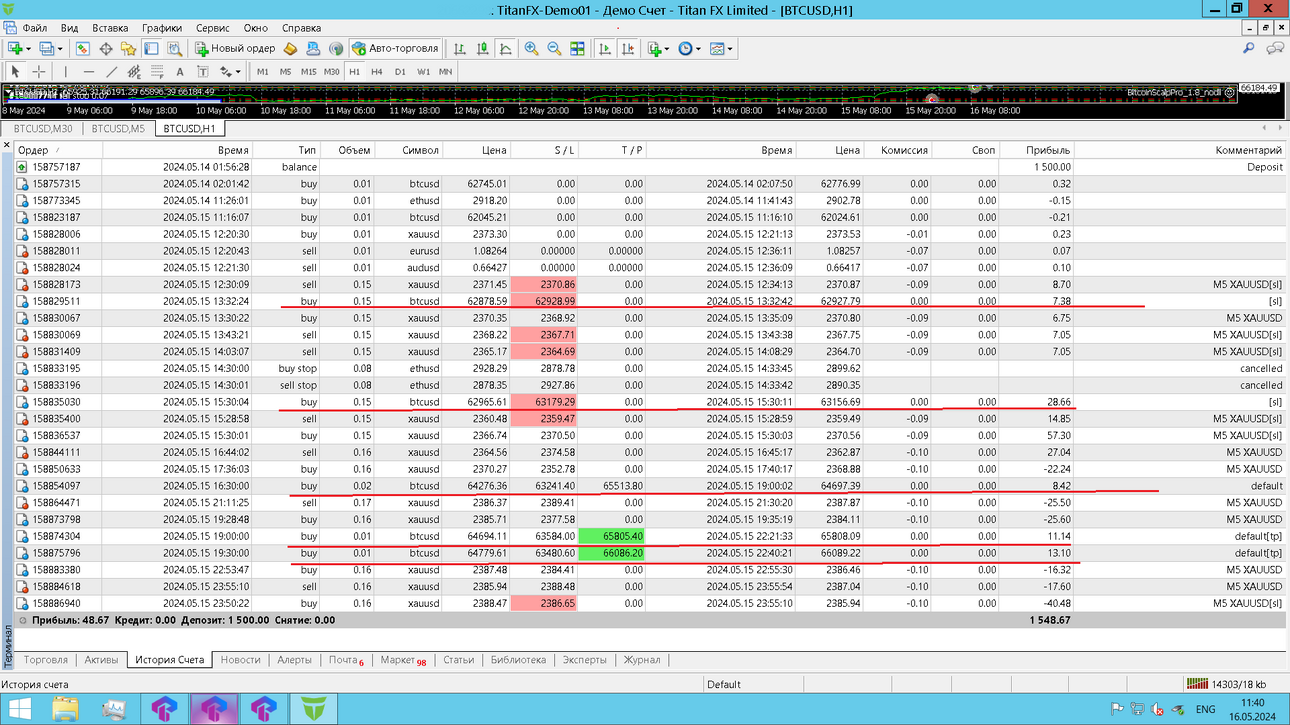Toggle the Авто-торговля button

pyautogui.click(x=395, y=48)
